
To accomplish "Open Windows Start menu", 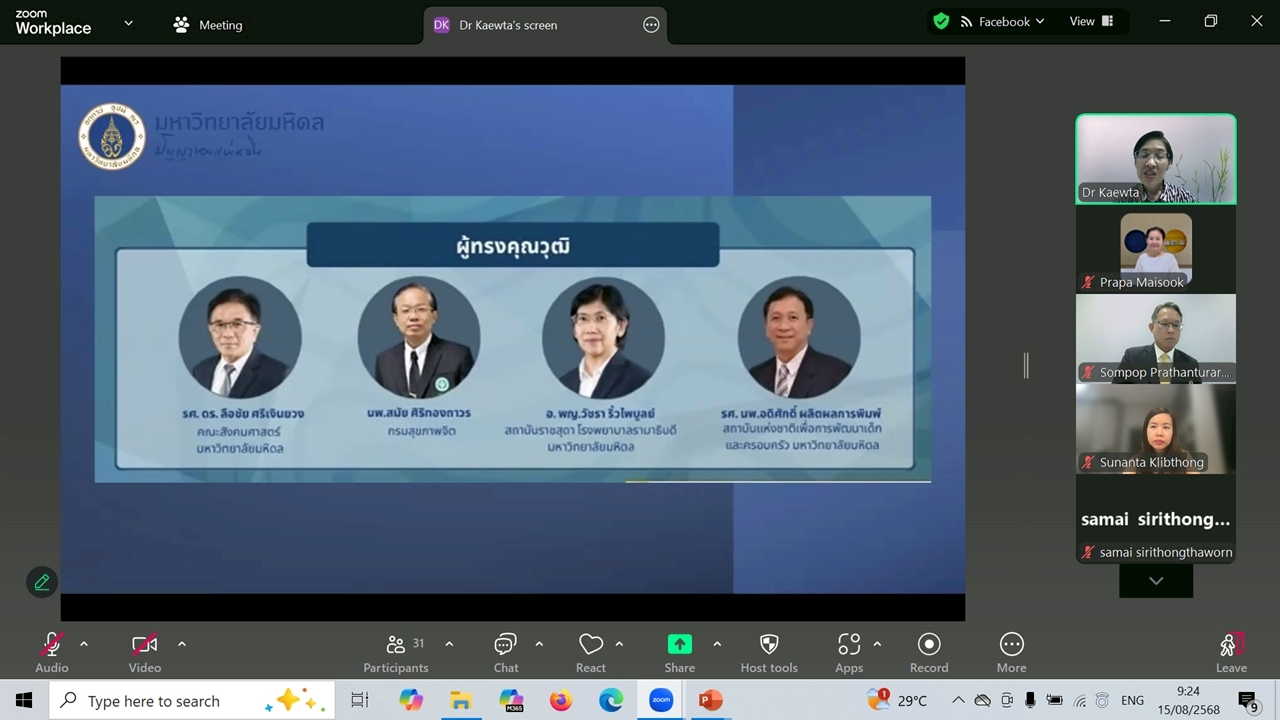I will pos(24,700).
